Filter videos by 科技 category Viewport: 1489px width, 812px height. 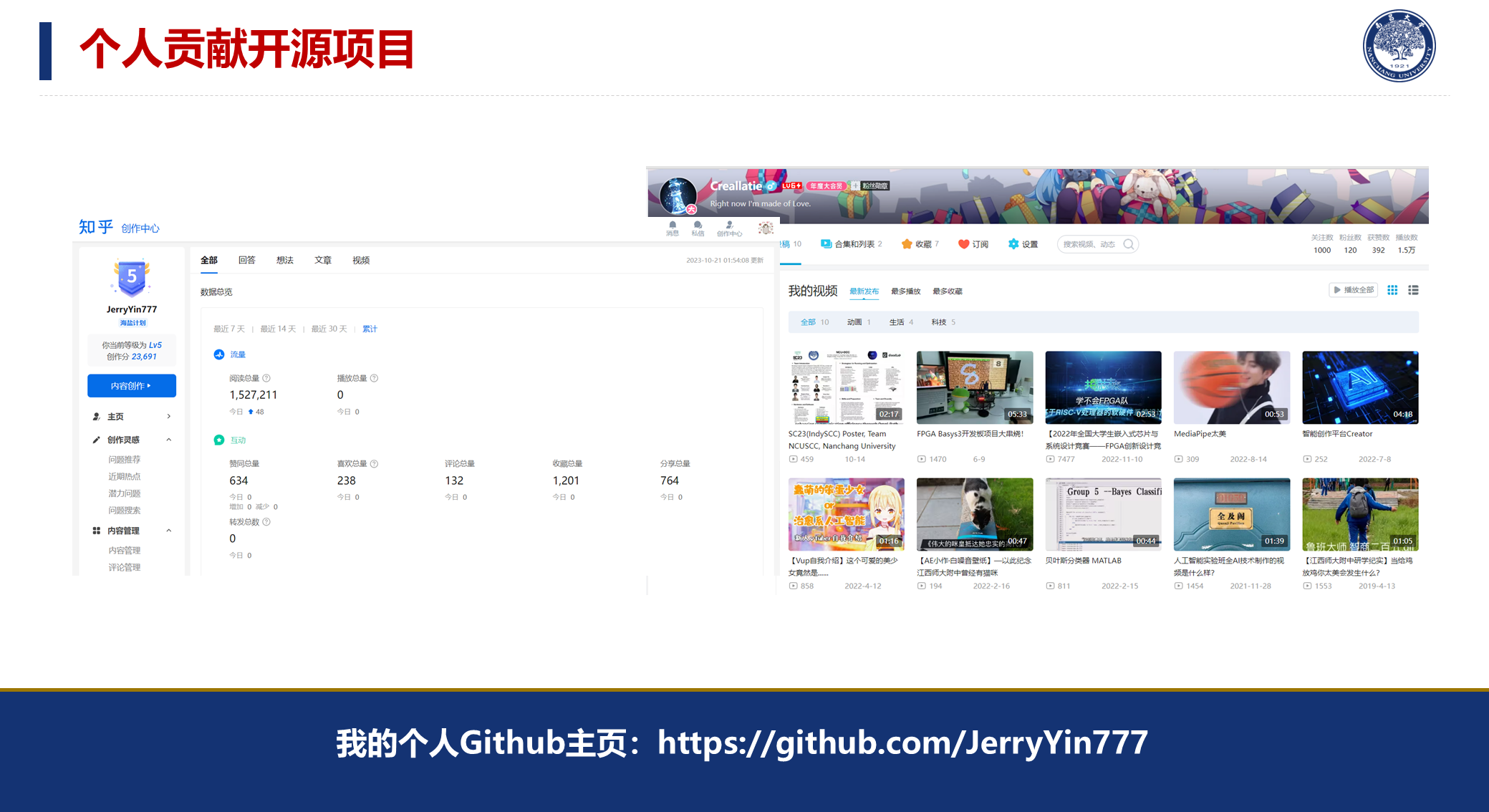[943, 322]
